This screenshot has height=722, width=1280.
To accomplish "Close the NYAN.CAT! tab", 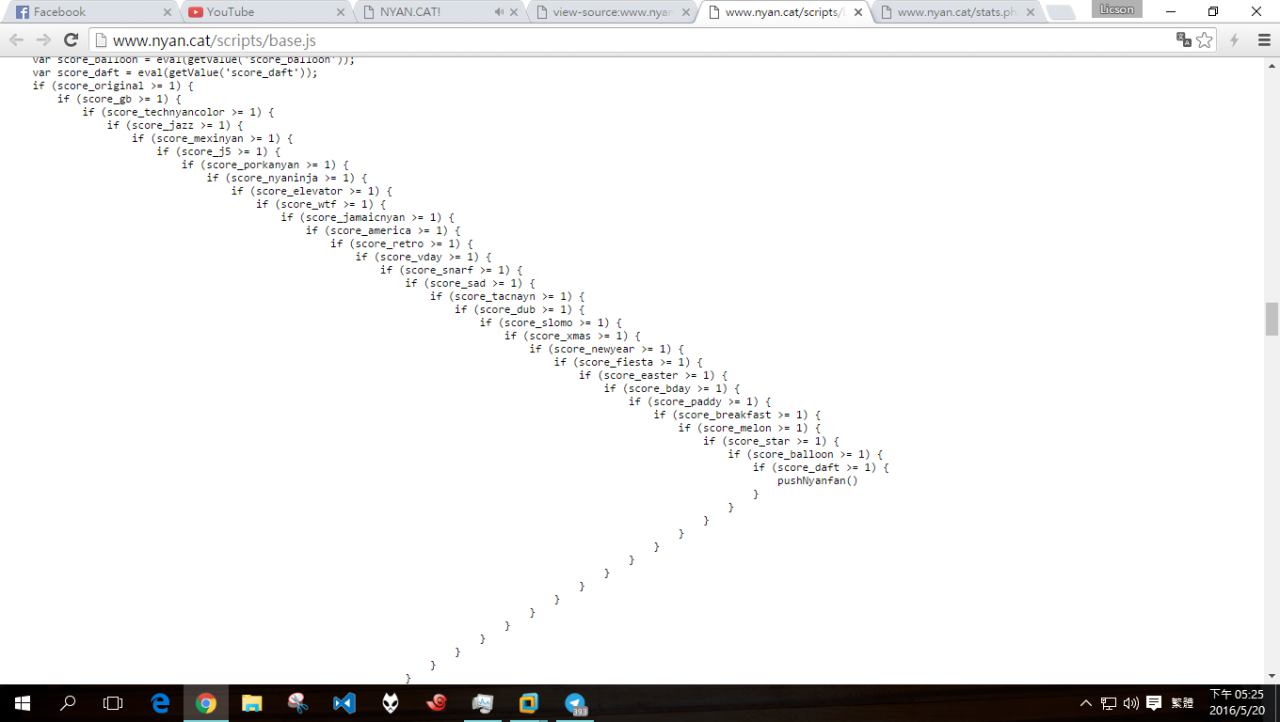I will tap(514, 12).
